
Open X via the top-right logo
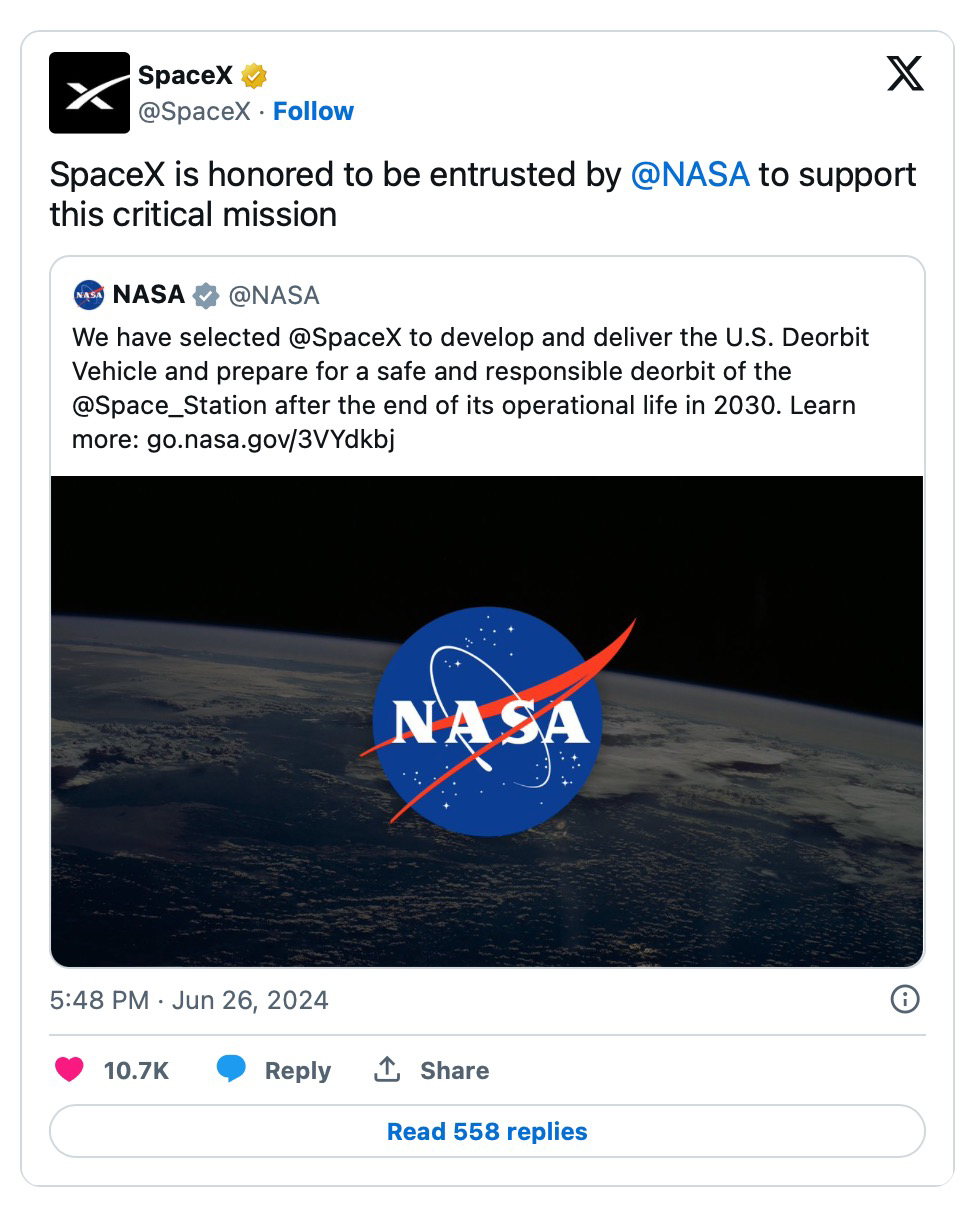[x=905, y=74]
